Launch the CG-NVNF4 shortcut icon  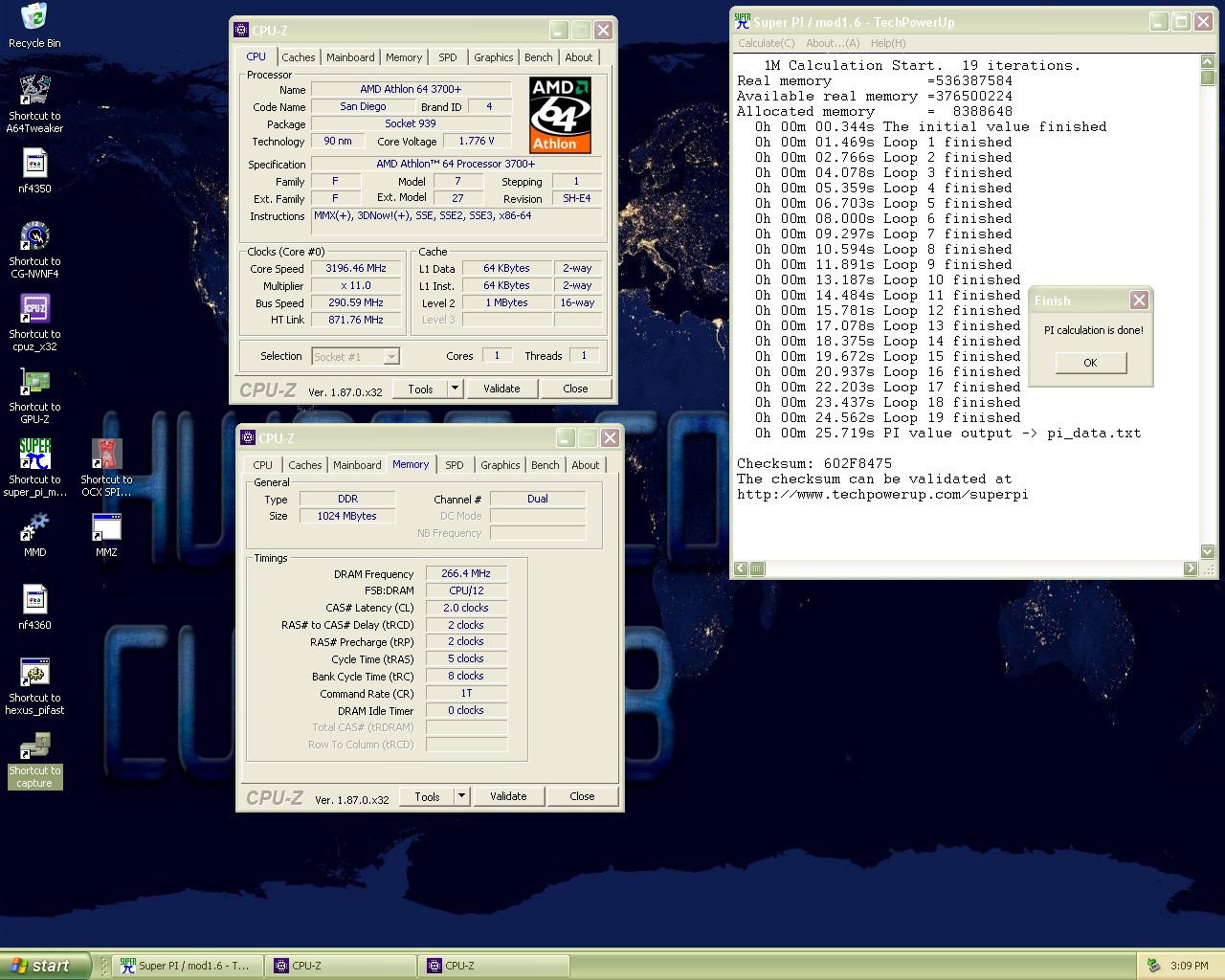[34, 236]
